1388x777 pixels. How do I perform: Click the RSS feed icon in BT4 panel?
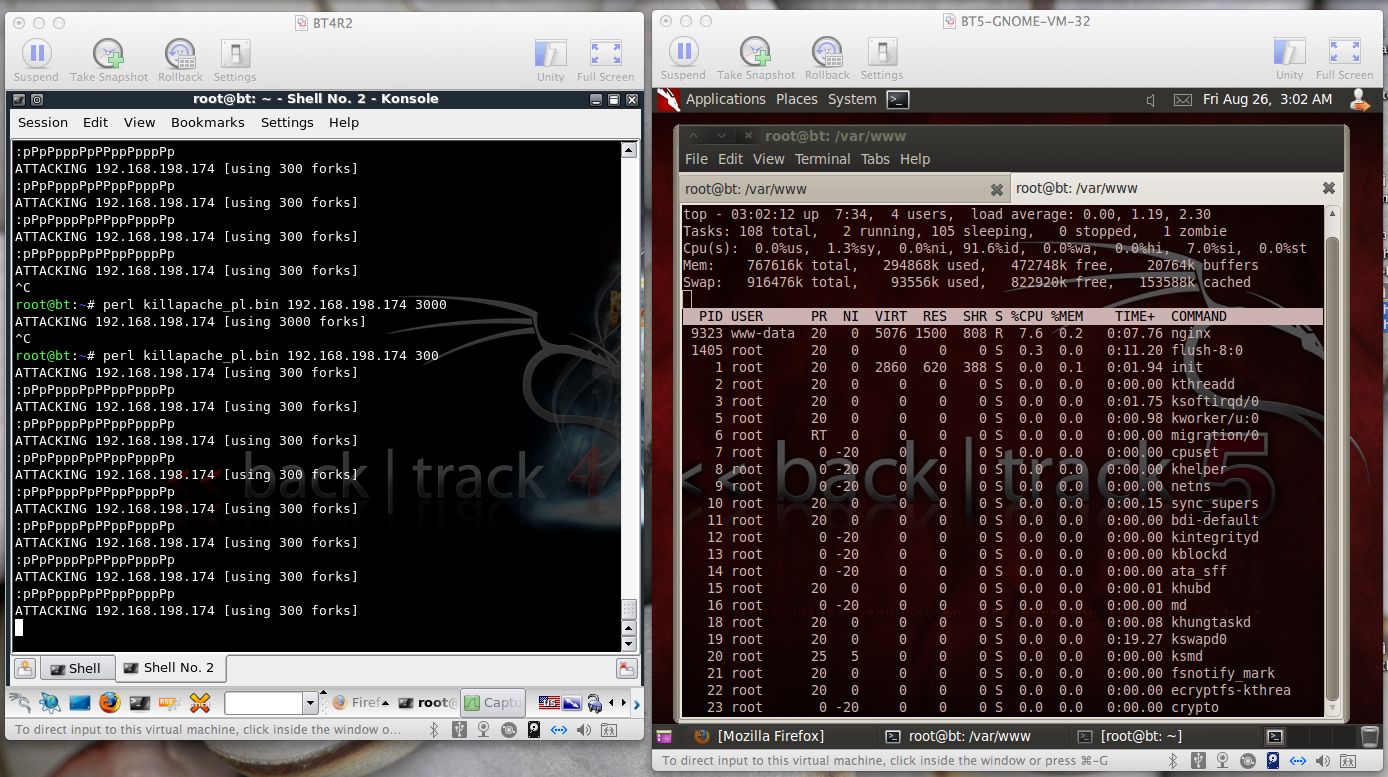170,702
